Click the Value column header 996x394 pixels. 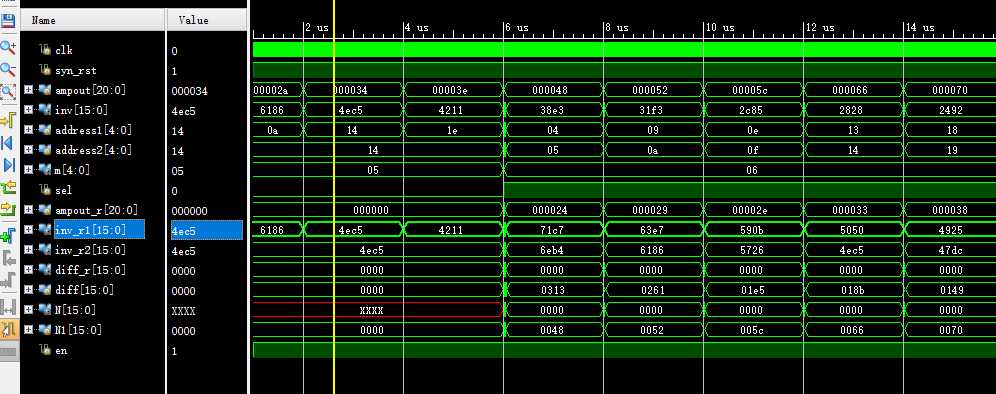coord(206,20)
